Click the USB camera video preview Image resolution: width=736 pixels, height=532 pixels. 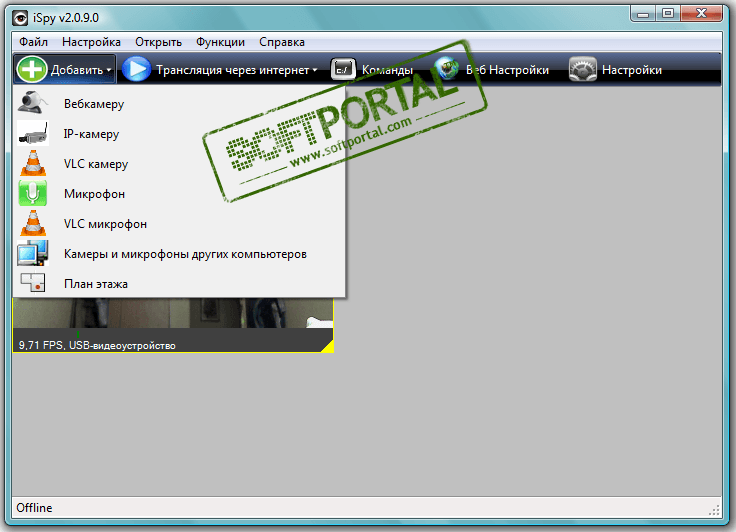(x=173, y=313)
